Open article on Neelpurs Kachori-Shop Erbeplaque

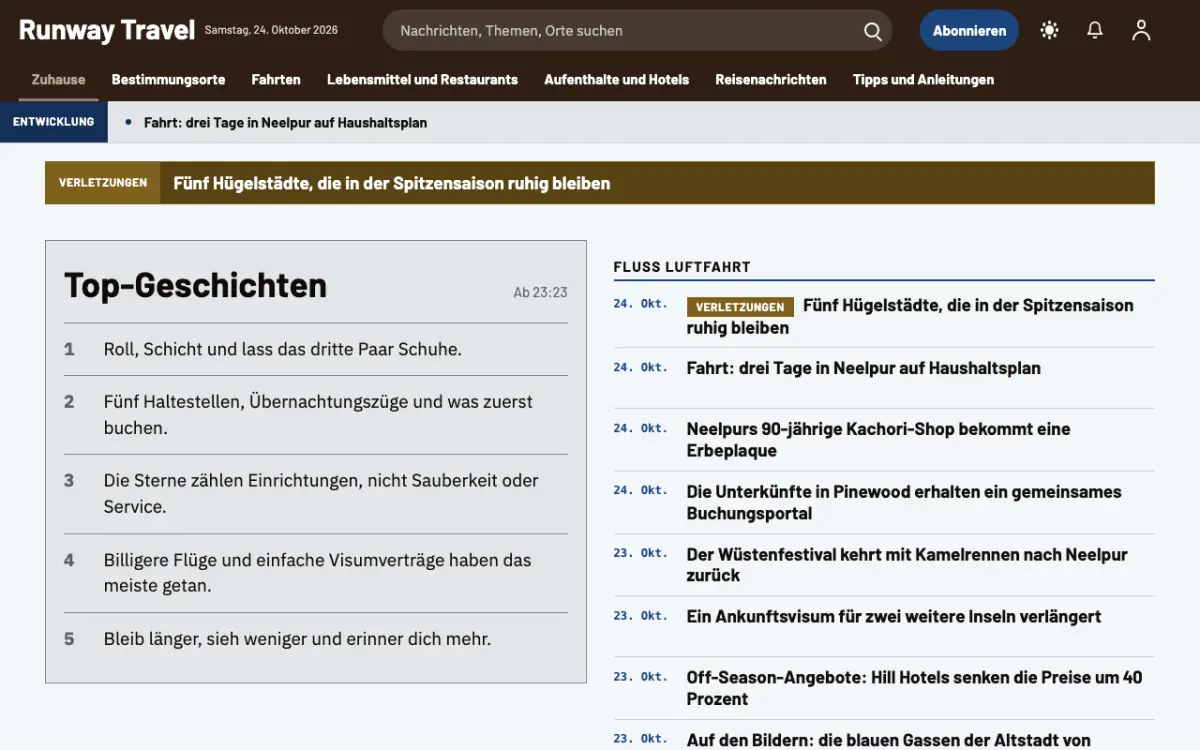click(x=879, y=440)
